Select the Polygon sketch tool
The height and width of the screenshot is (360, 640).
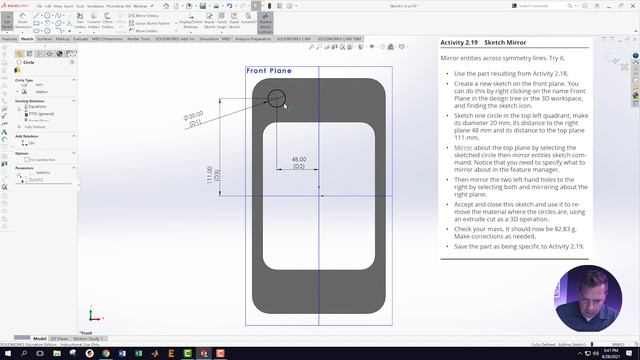pos(47,31)
